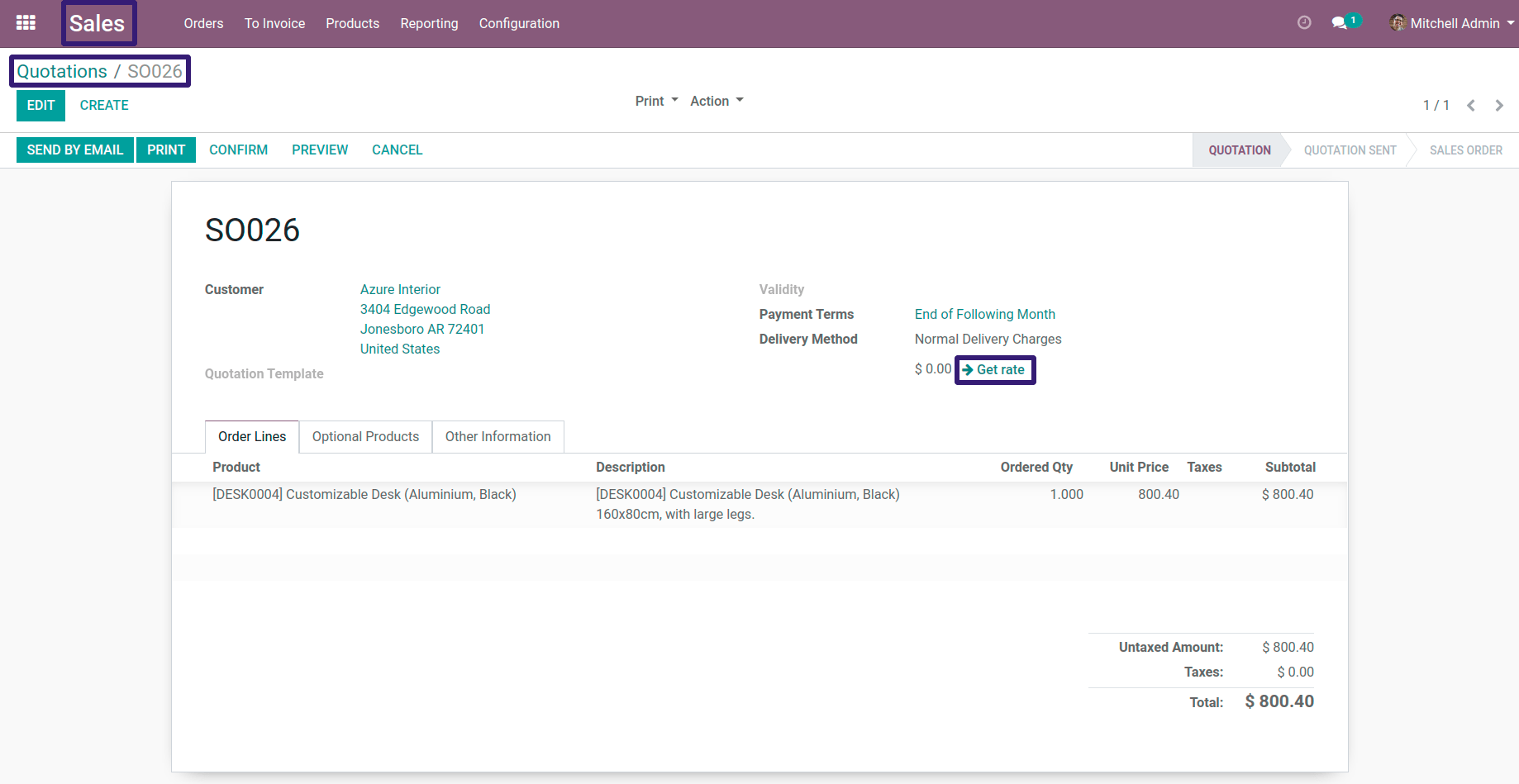Expand the Action dropdown
This screenshot has width=1519, height=784.
click(717, 101)
